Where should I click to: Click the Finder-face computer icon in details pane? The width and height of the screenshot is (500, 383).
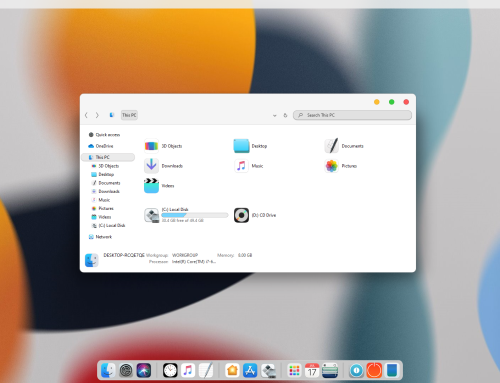tap(92, 260)
